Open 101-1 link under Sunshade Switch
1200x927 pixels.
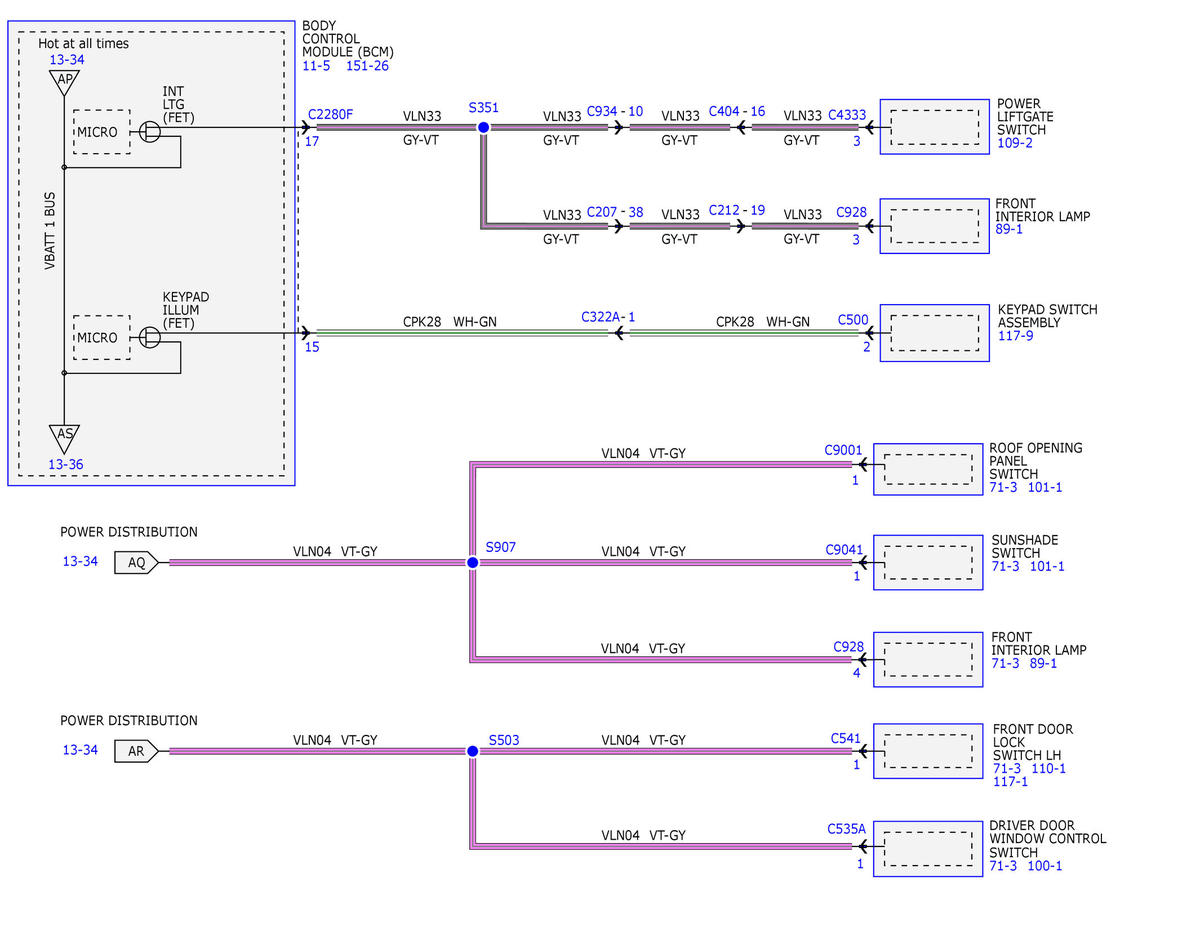click(x=1046, y=566)
